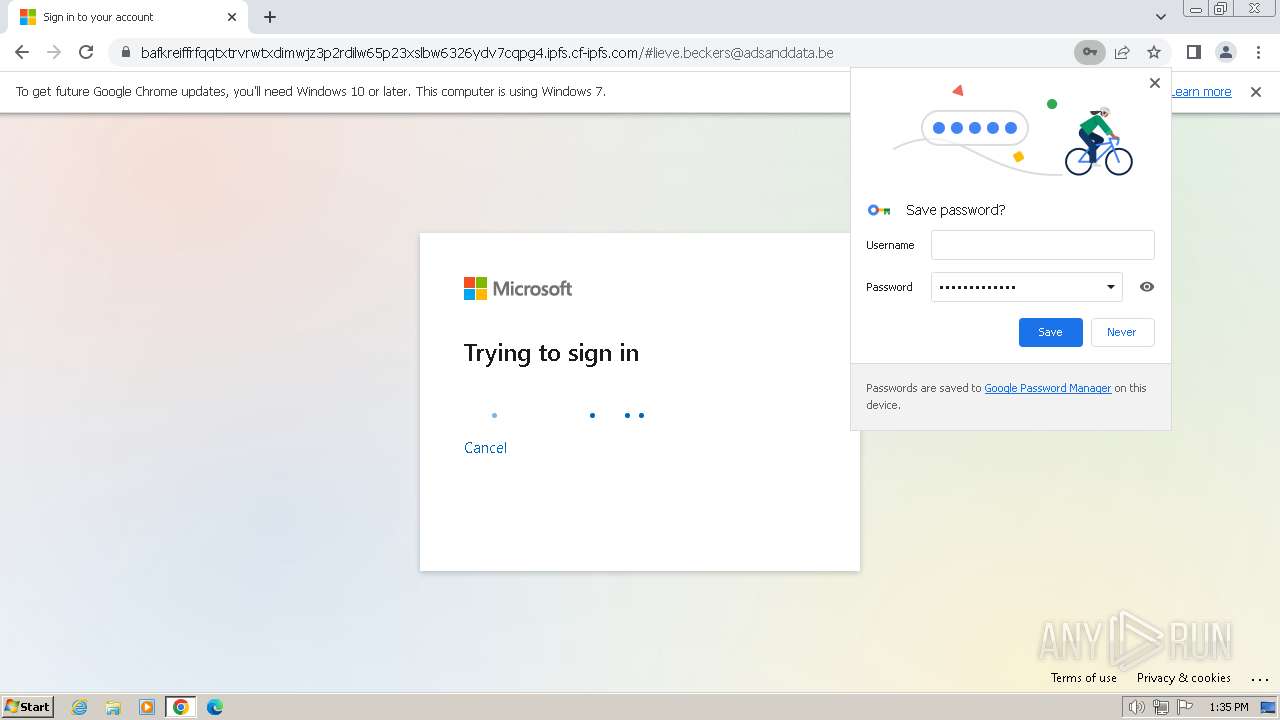1280x720 pixels.
Task: Open the side panel icon
Action: (1193, 52)
